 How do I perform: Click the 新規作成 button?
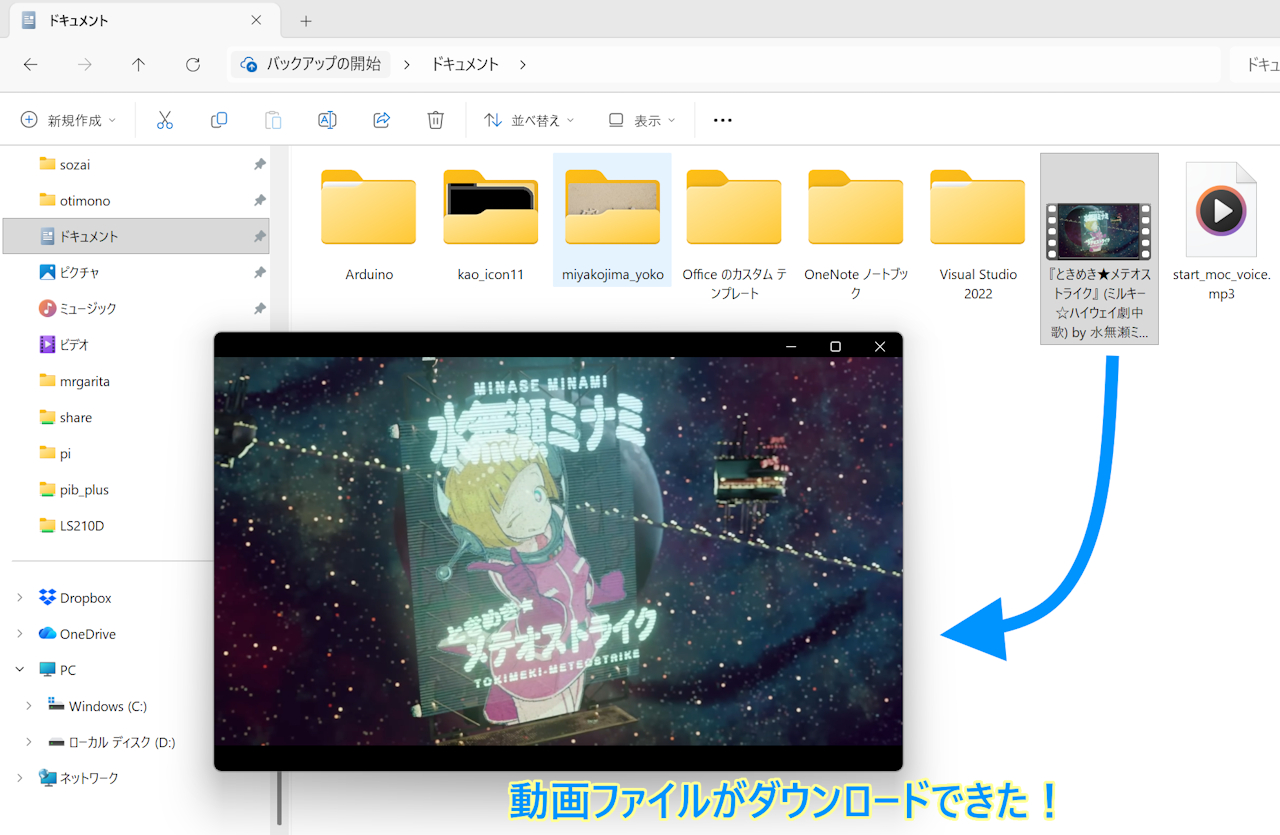[x=68, y=120]
